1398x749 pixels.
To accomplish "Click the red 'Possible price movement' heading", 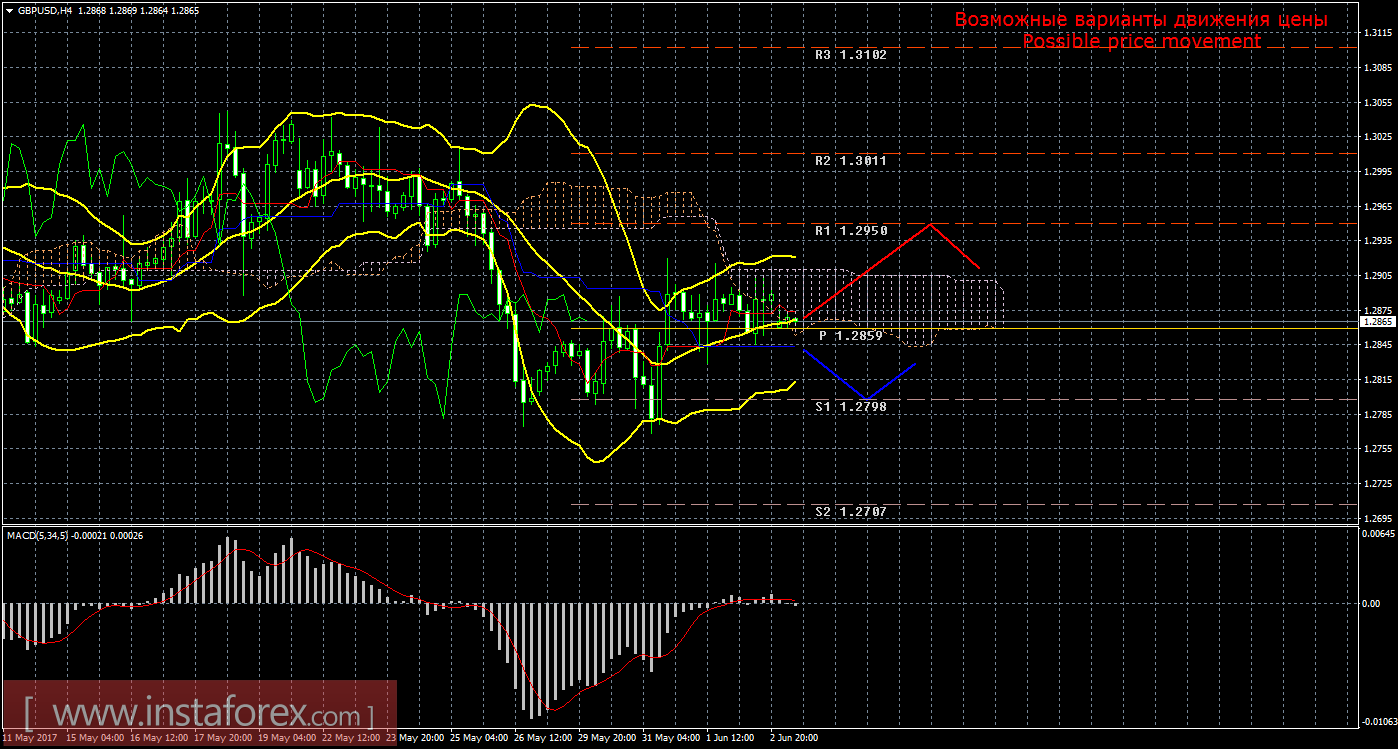I will (1141, 41).
